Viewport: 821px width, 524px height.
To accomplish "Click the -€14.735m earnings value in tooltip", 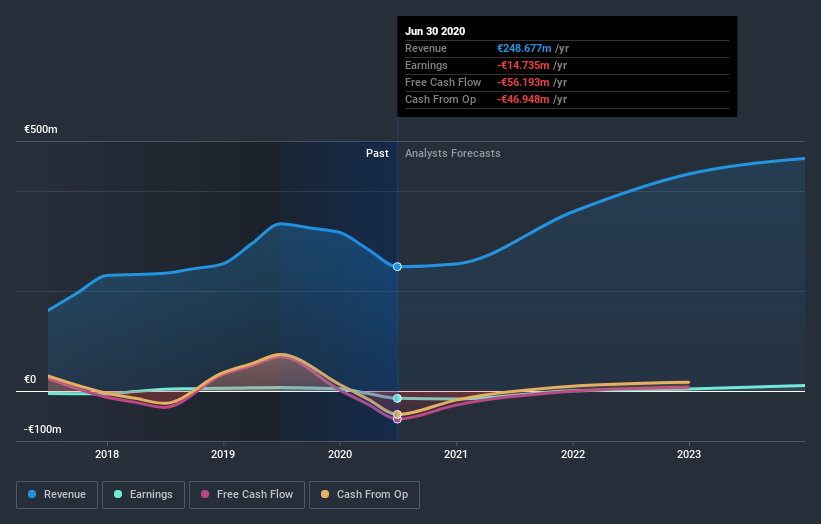I will point(523,65).
